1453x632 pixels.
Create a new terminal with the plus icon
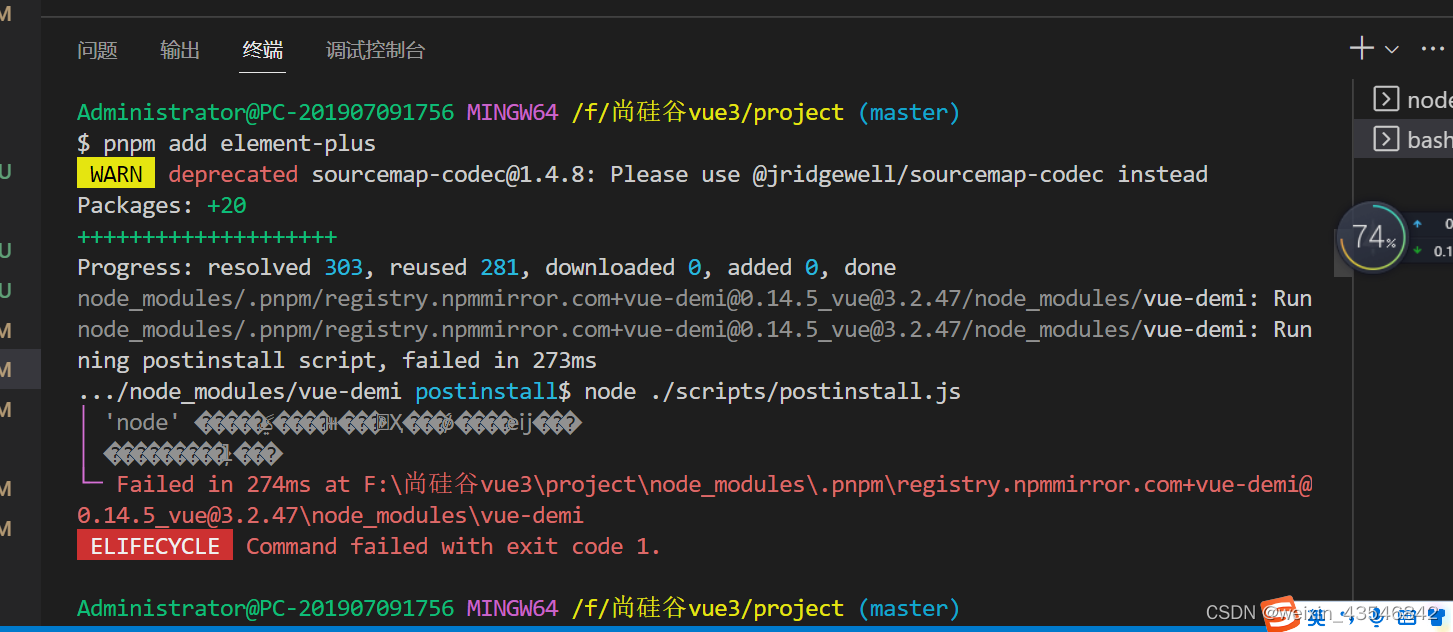pyautogui.click(x=1362, y=48)
